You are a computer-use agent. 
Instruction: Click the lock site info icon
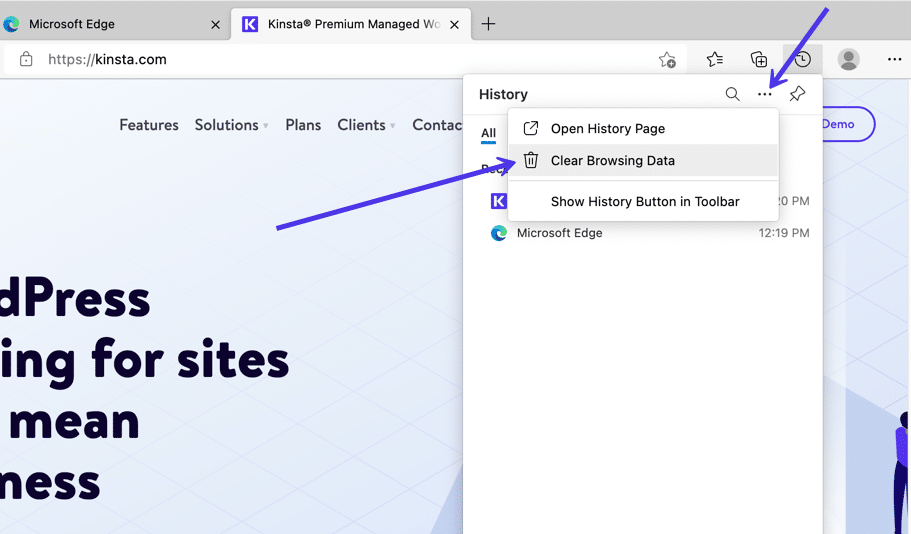[x=26, y=59]
